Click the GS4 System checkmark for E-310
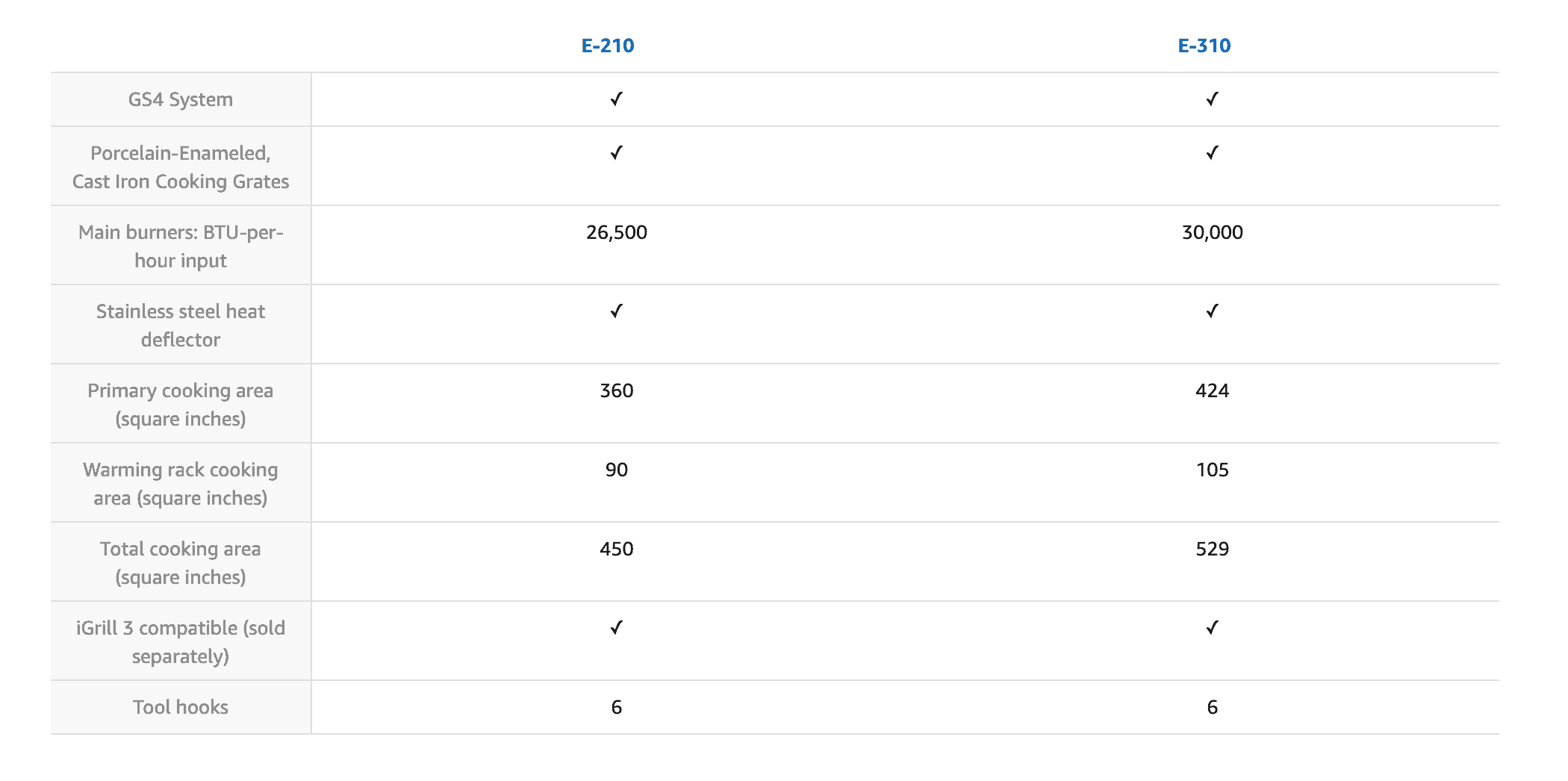This screenshot has height=781, width=1568. [1212, 99]
